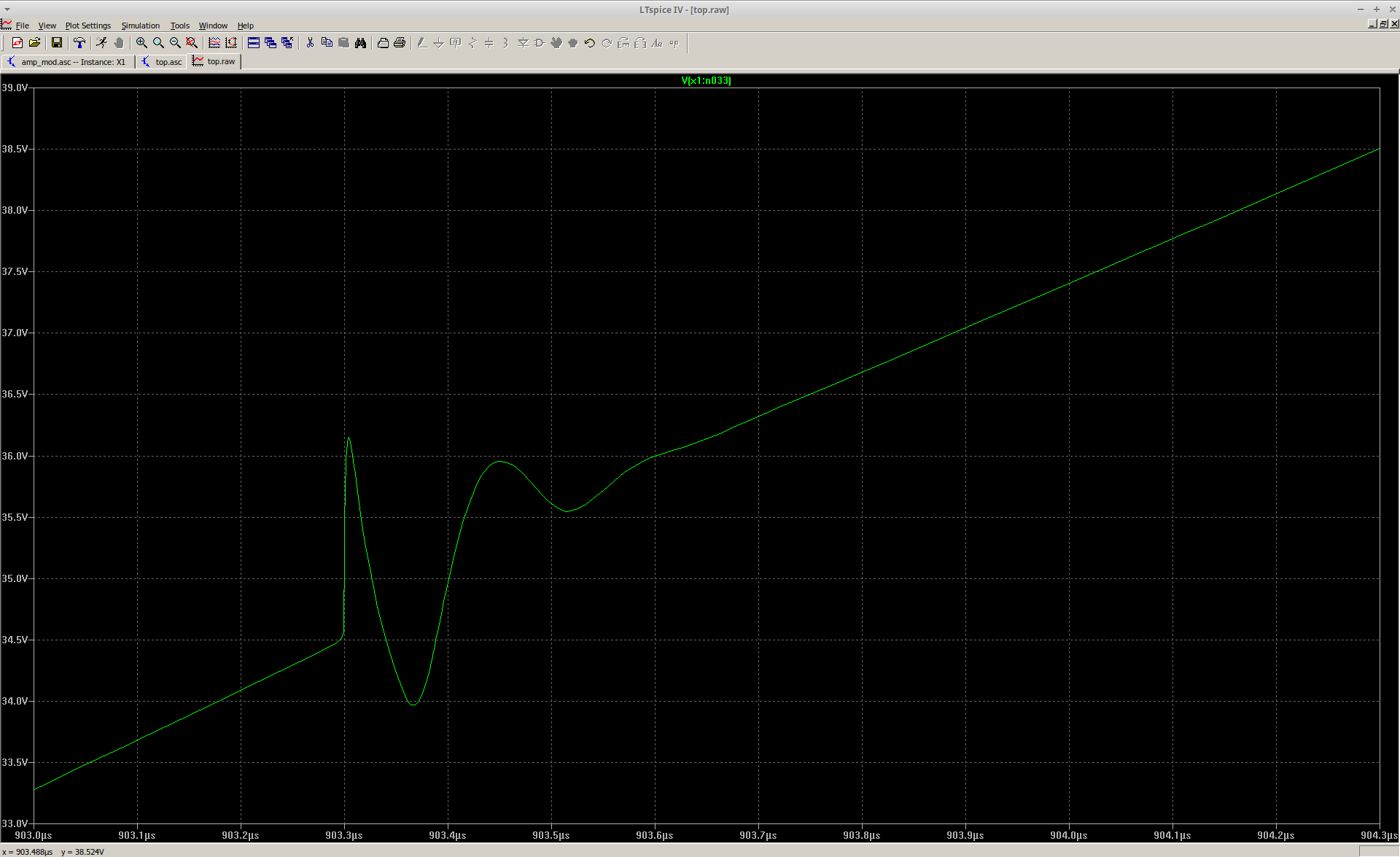1400x857 pixels.
Task: Select the Move open-hand tool
Action: [556, 43]
